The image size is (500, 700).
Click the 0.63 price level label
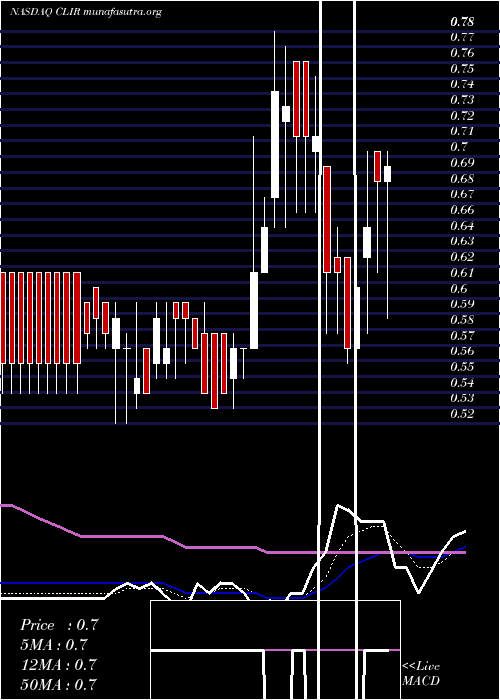tap(462, 241)
